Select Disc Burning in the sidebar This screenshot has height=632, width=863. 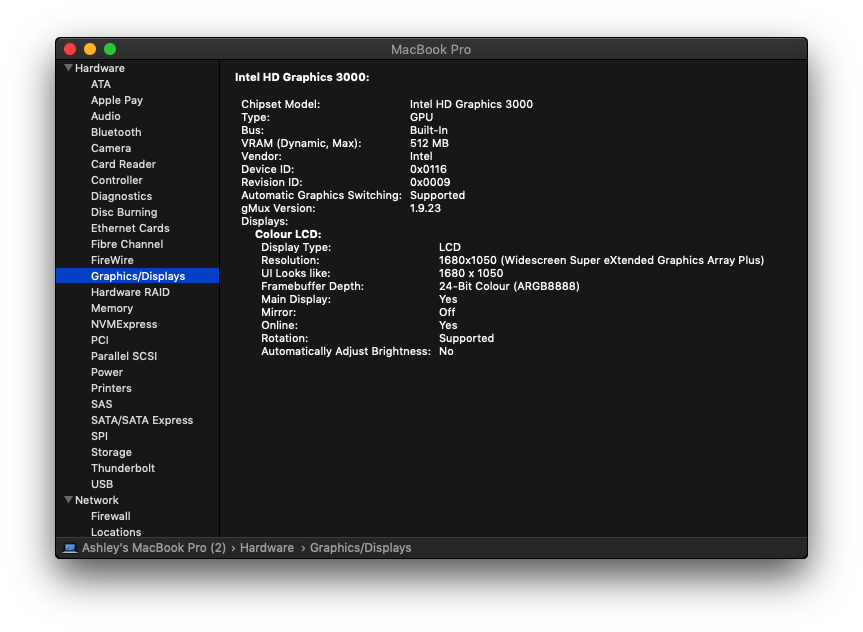tap(124, 212)
